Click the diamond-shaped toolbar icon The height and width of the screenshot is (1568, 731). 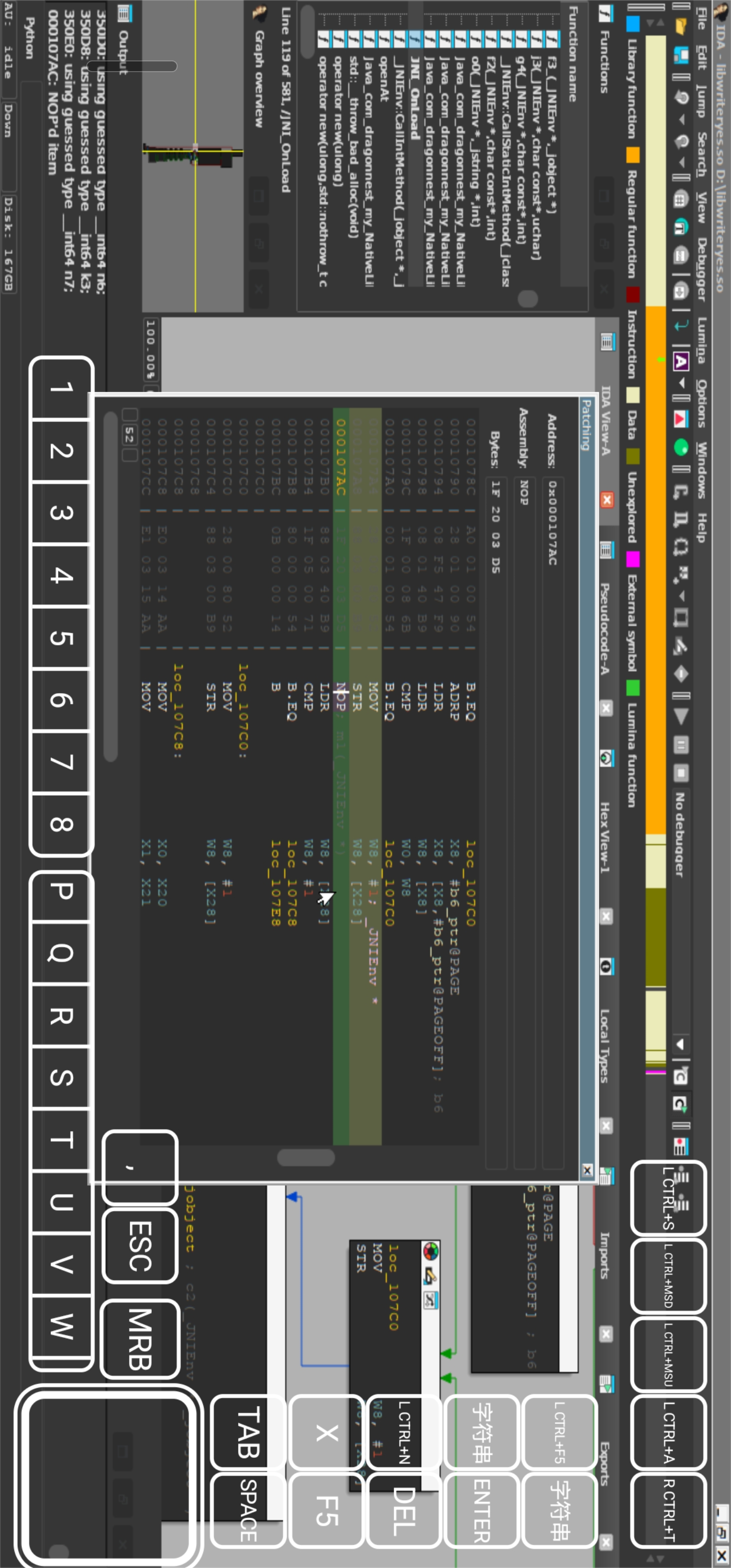(x=680, y=674)
